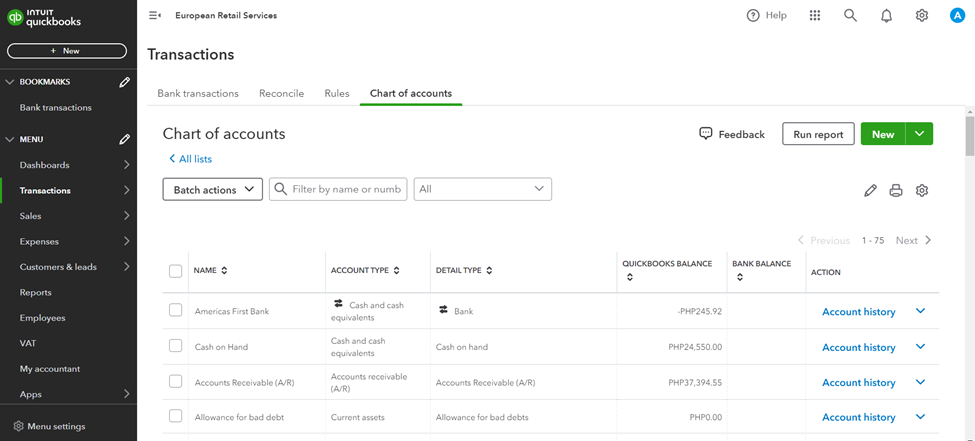
Task: Open the notifications bell
Action: (886, 16)
